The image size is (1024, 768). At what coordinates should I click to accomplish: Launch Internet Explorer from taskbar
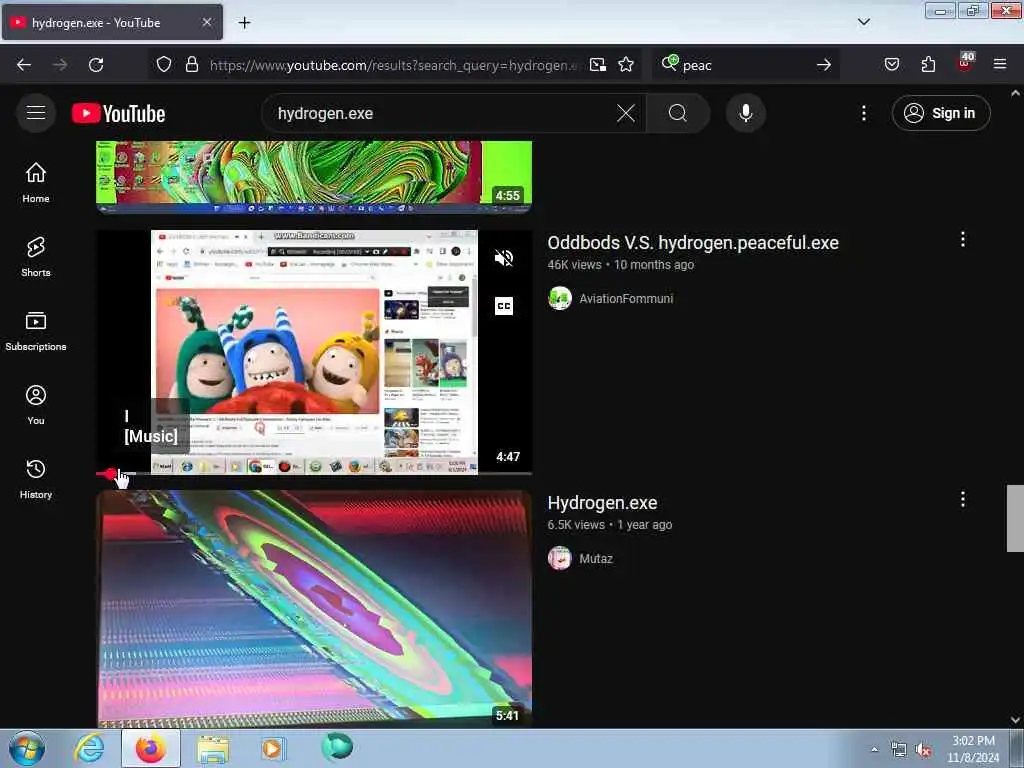[89, 748]
